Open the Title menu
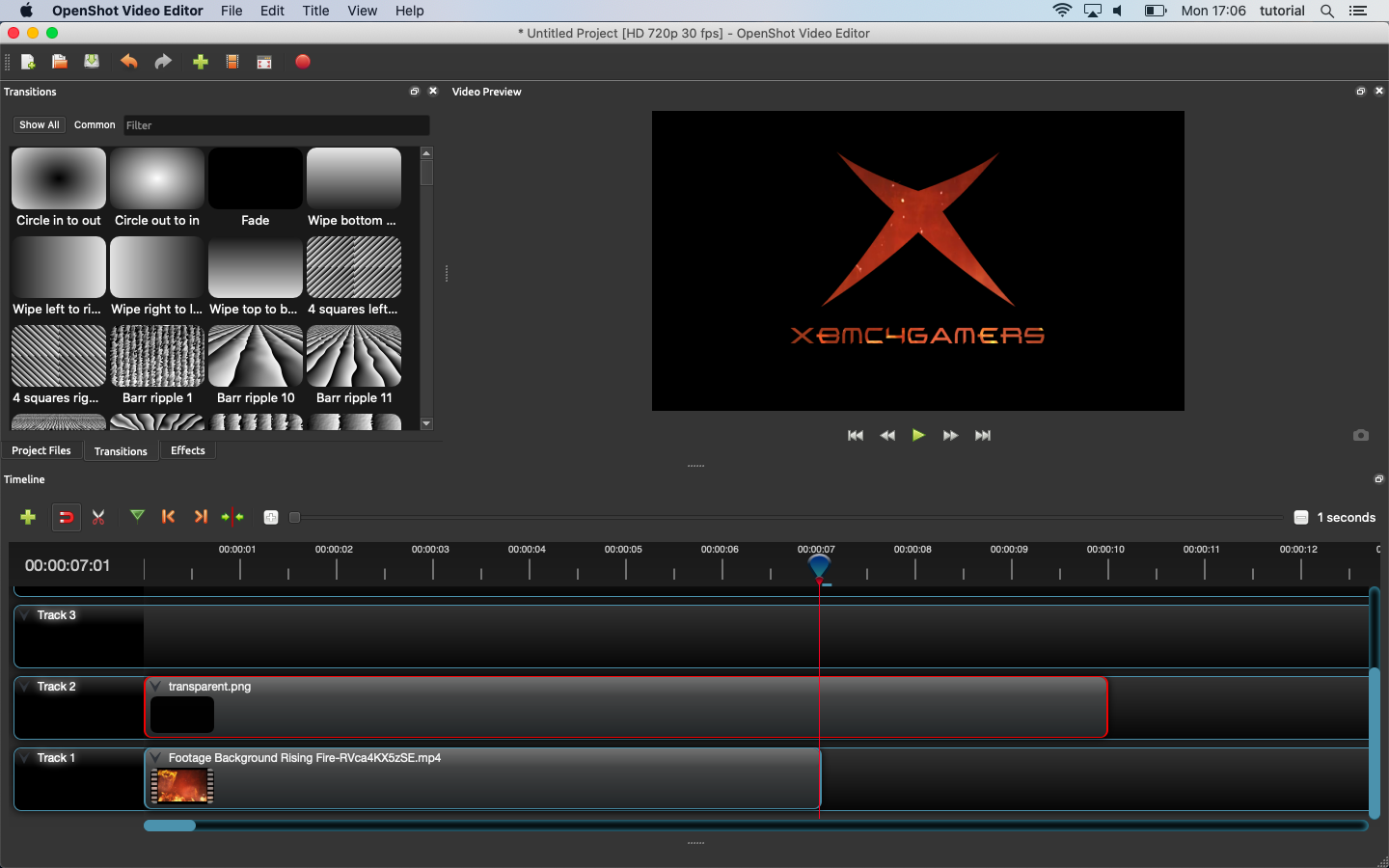 click(315, 11)
